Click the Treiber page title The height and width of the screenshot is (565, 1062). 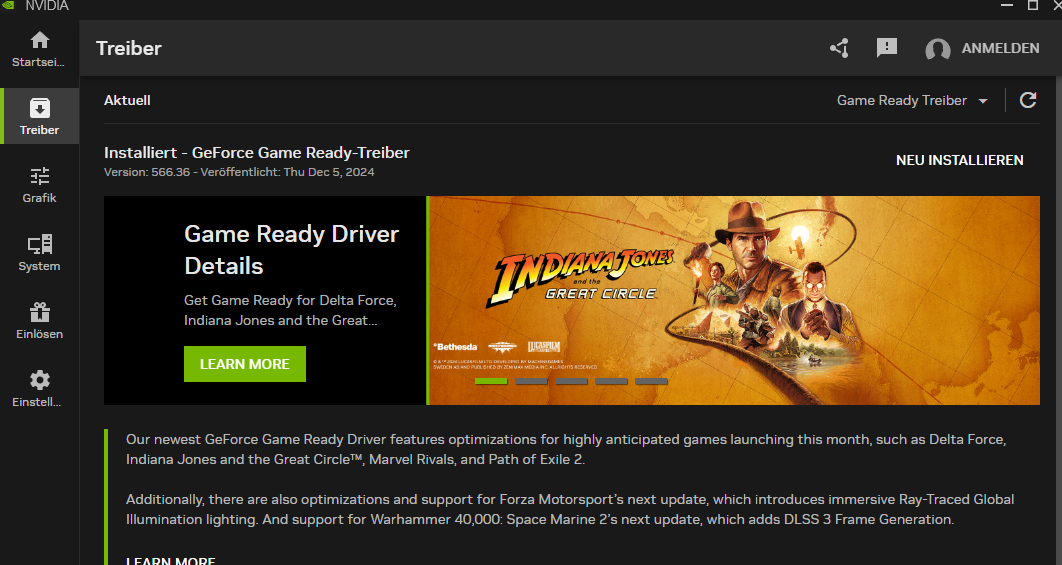tap(129, 48)
